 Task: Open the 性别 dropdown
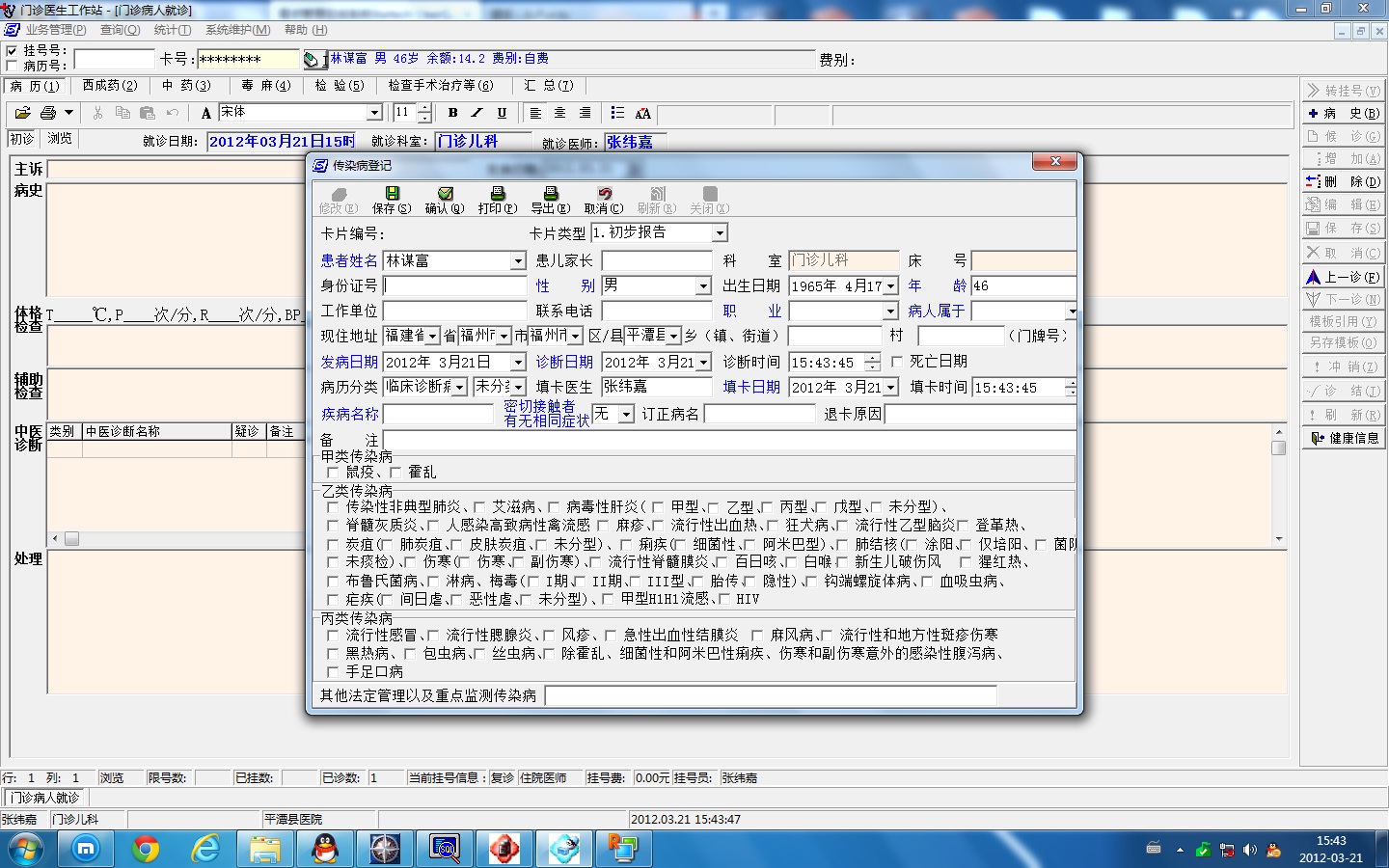(703, 286)
